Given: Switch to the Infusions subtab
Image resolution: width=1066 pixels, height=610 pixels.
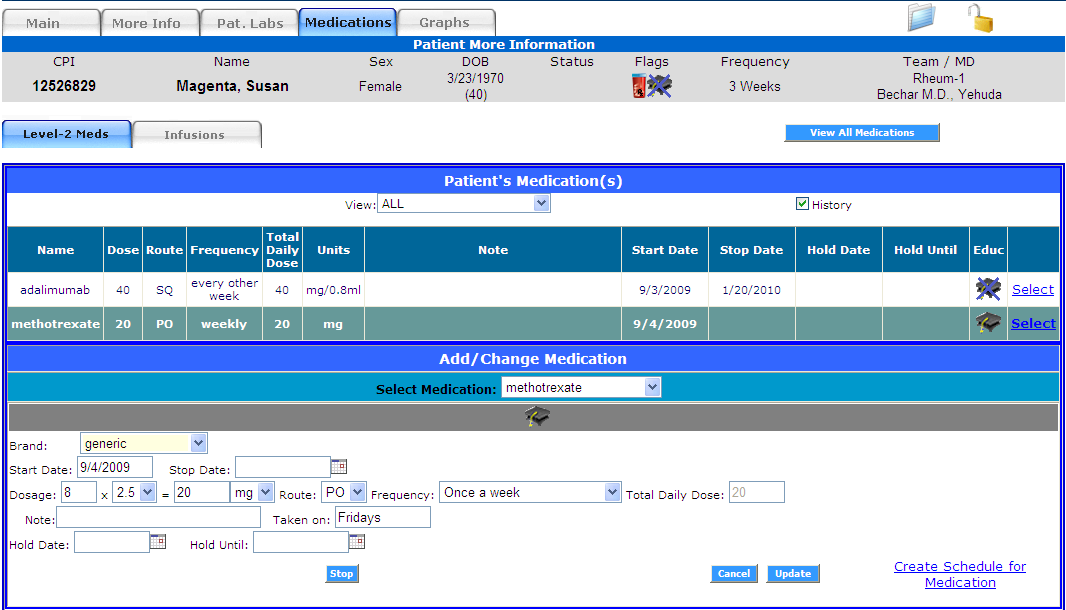Looking at the screenshot, I should 197,135.
